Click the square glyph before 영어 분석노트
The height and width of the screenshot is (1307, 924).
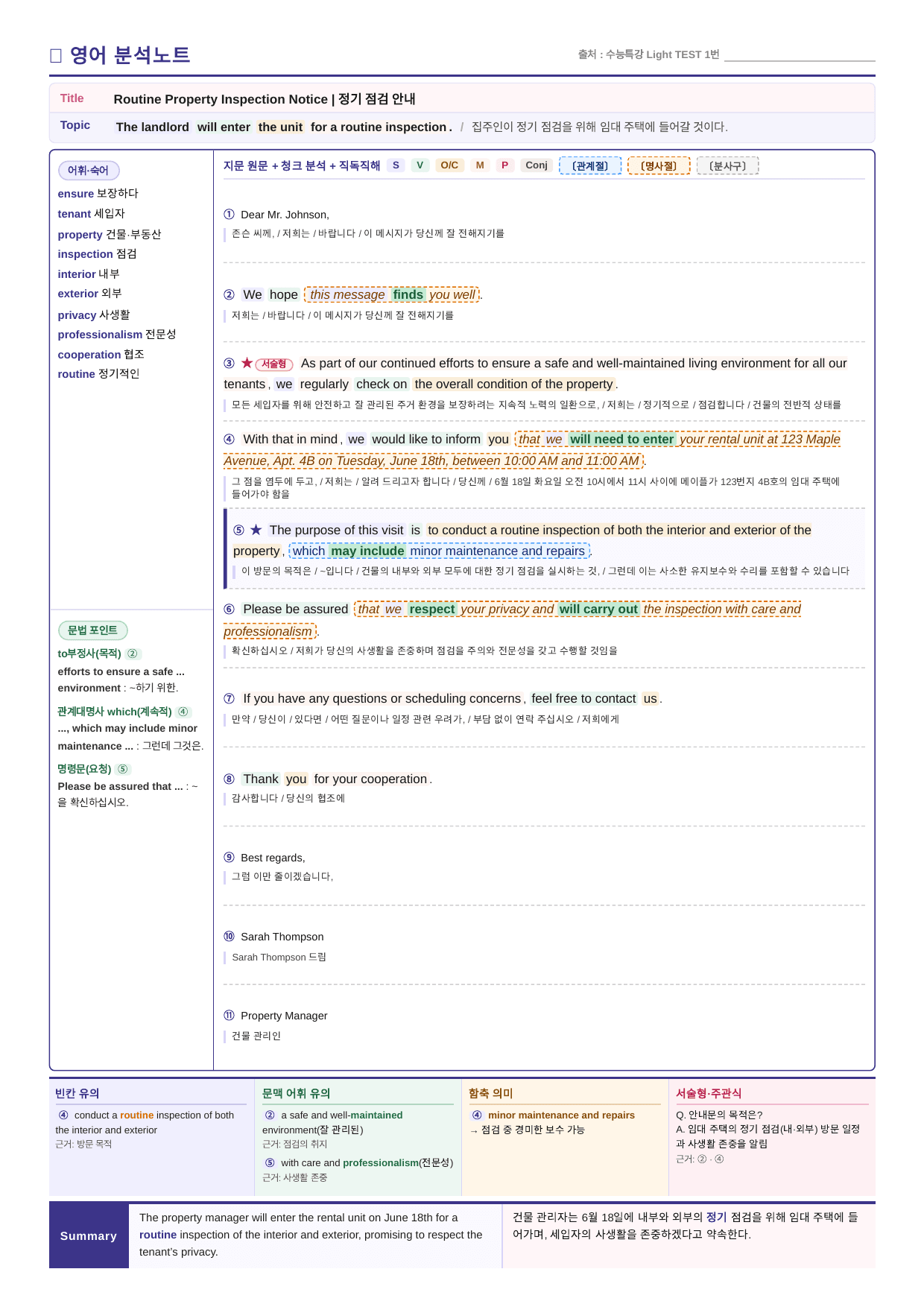point(55,56)
